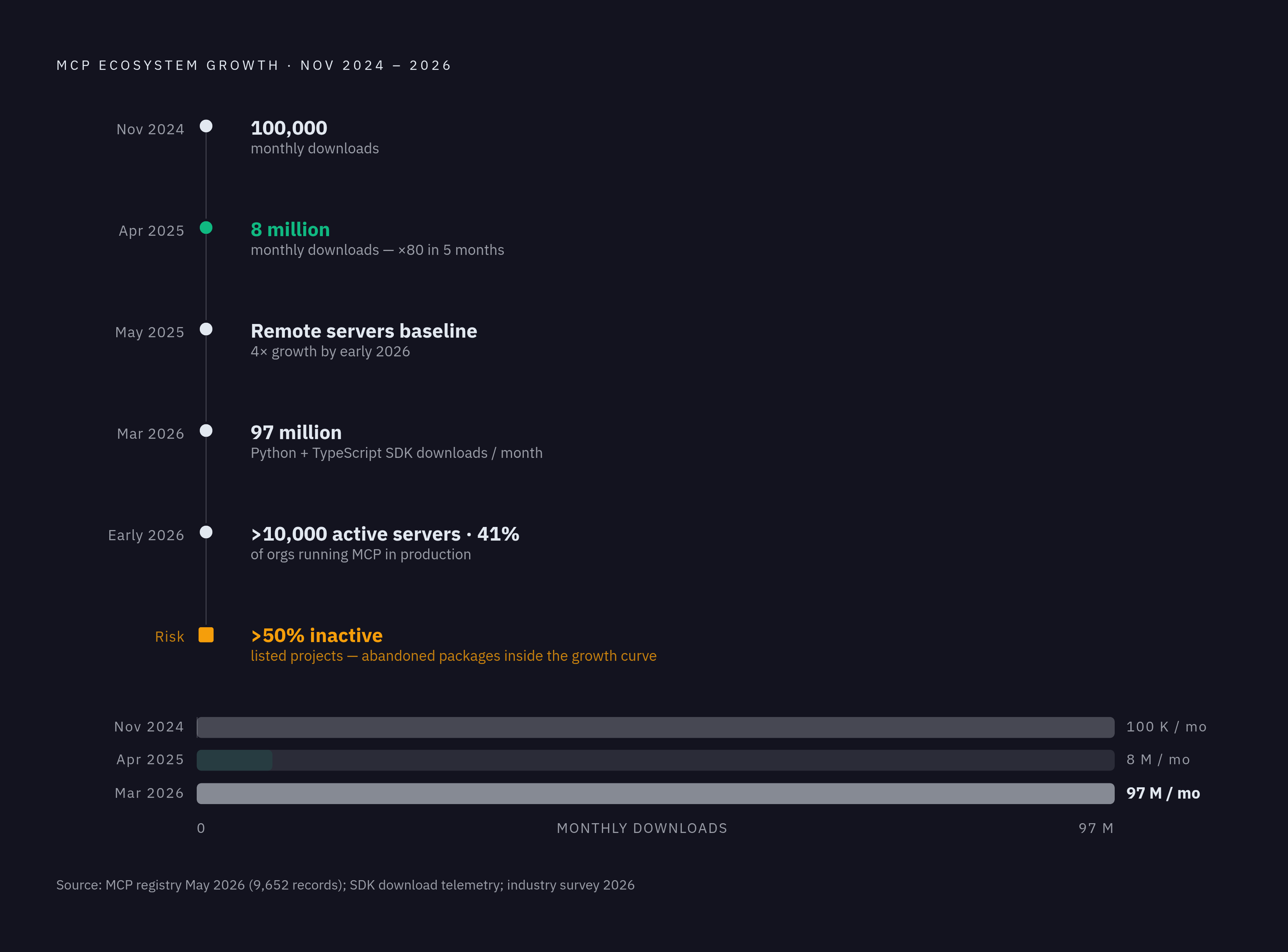1288x952 pixels.
Task: Click the Nov 2024 download bar
Action: (x=655, y=727)
